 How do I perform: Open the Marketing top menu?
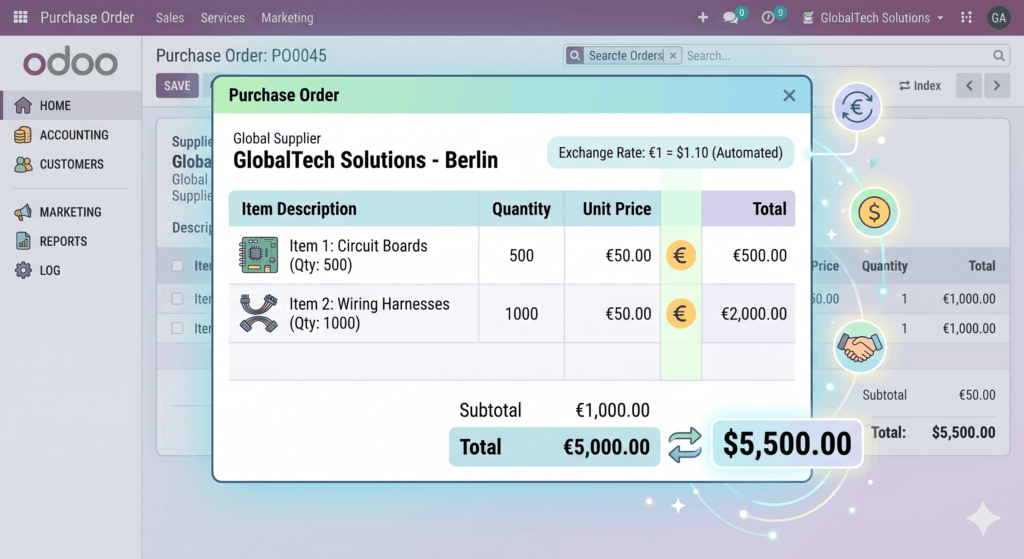point(287,18)
